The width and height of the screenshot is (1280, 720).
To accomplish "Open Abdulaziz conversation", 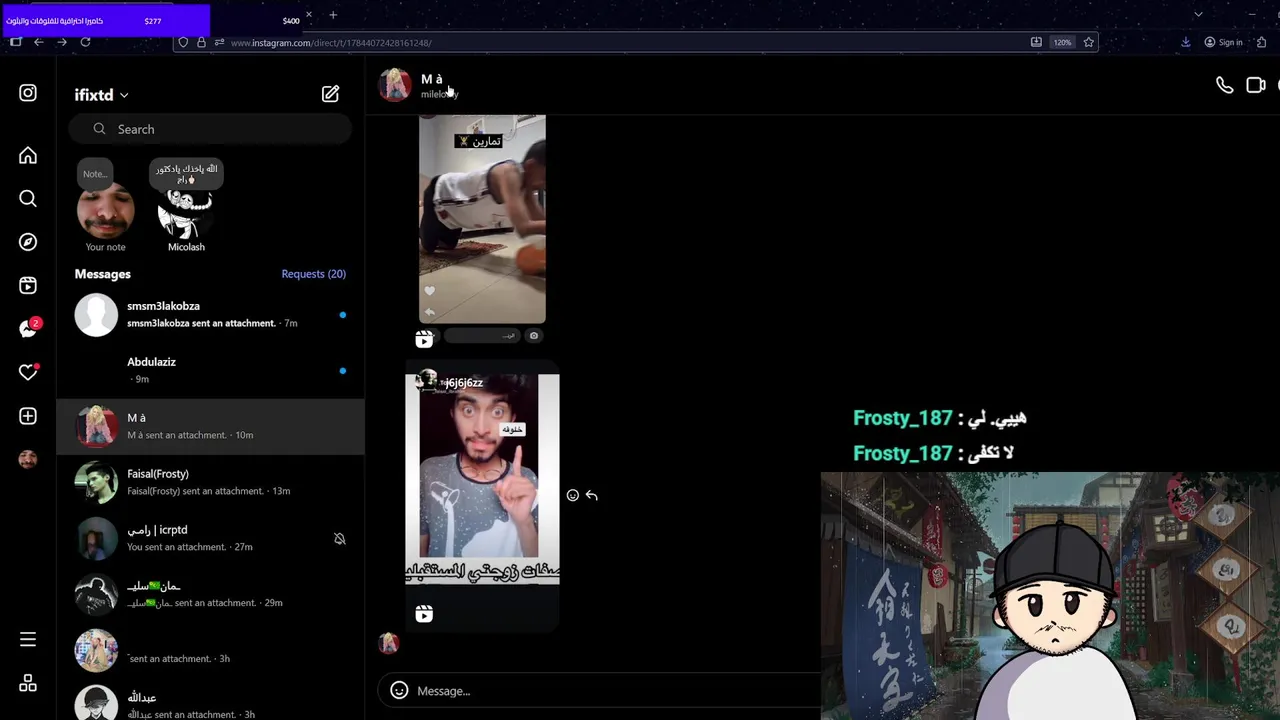I will tap(210, 371).
